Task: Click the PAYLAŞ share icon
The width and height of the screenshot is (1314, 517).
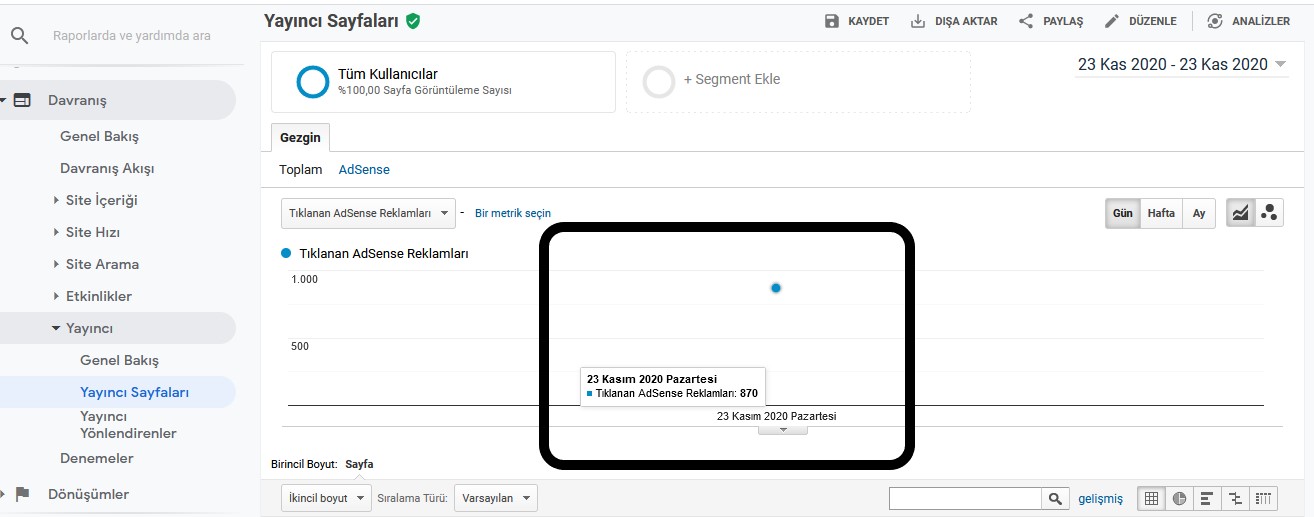Action: [1026, 21]
